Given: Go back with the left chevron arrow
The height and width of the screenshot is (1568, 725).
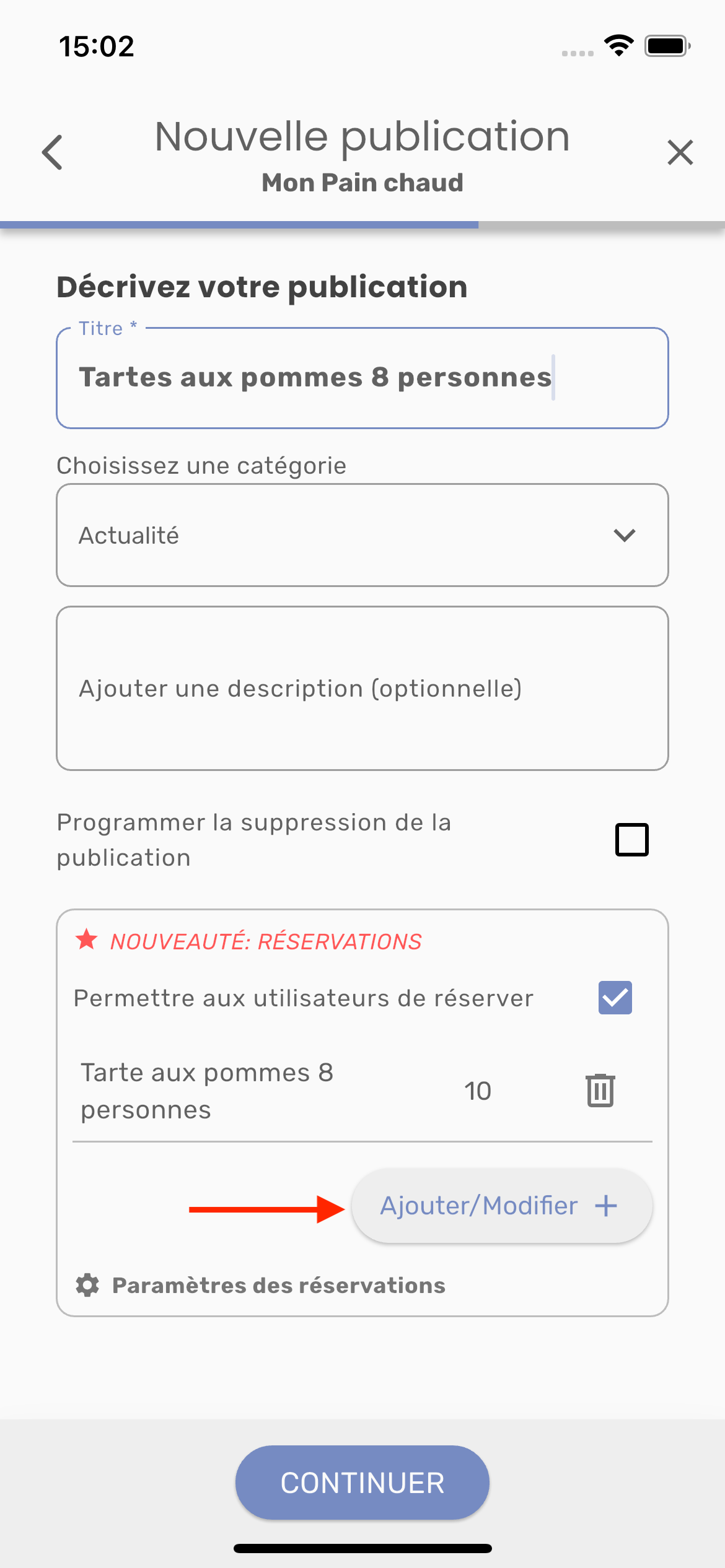Looking at the screenshot, I should [x=53, y=152].
